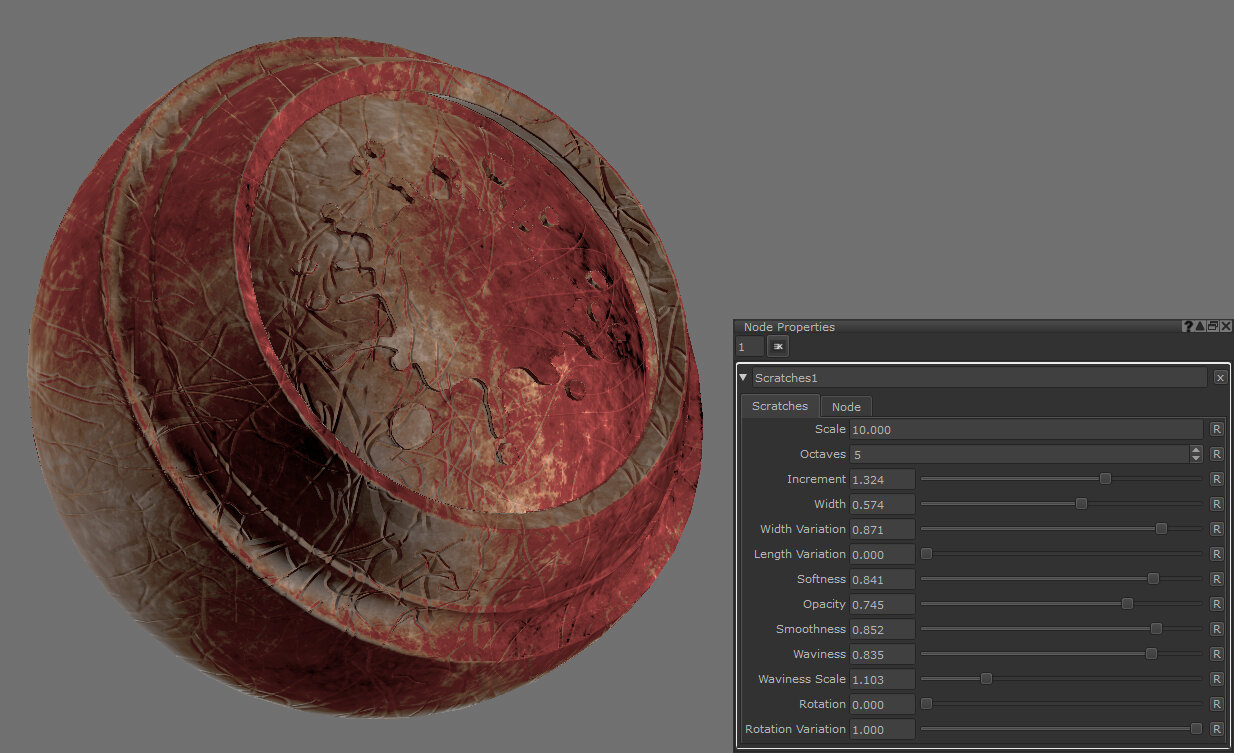Click the Octaves spinner arrows

tap(1196, 454)
